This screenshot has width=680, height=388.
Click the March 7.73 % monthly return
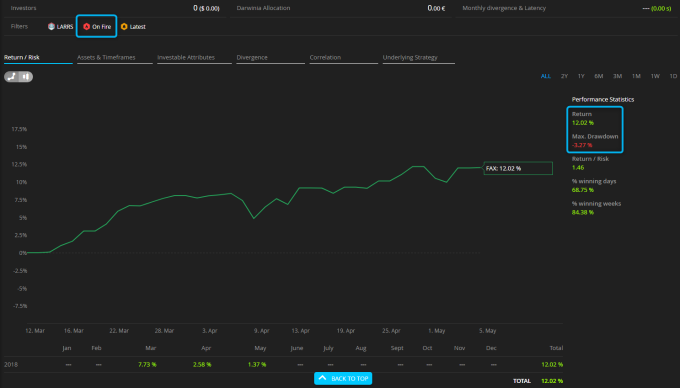pos(147,365)
